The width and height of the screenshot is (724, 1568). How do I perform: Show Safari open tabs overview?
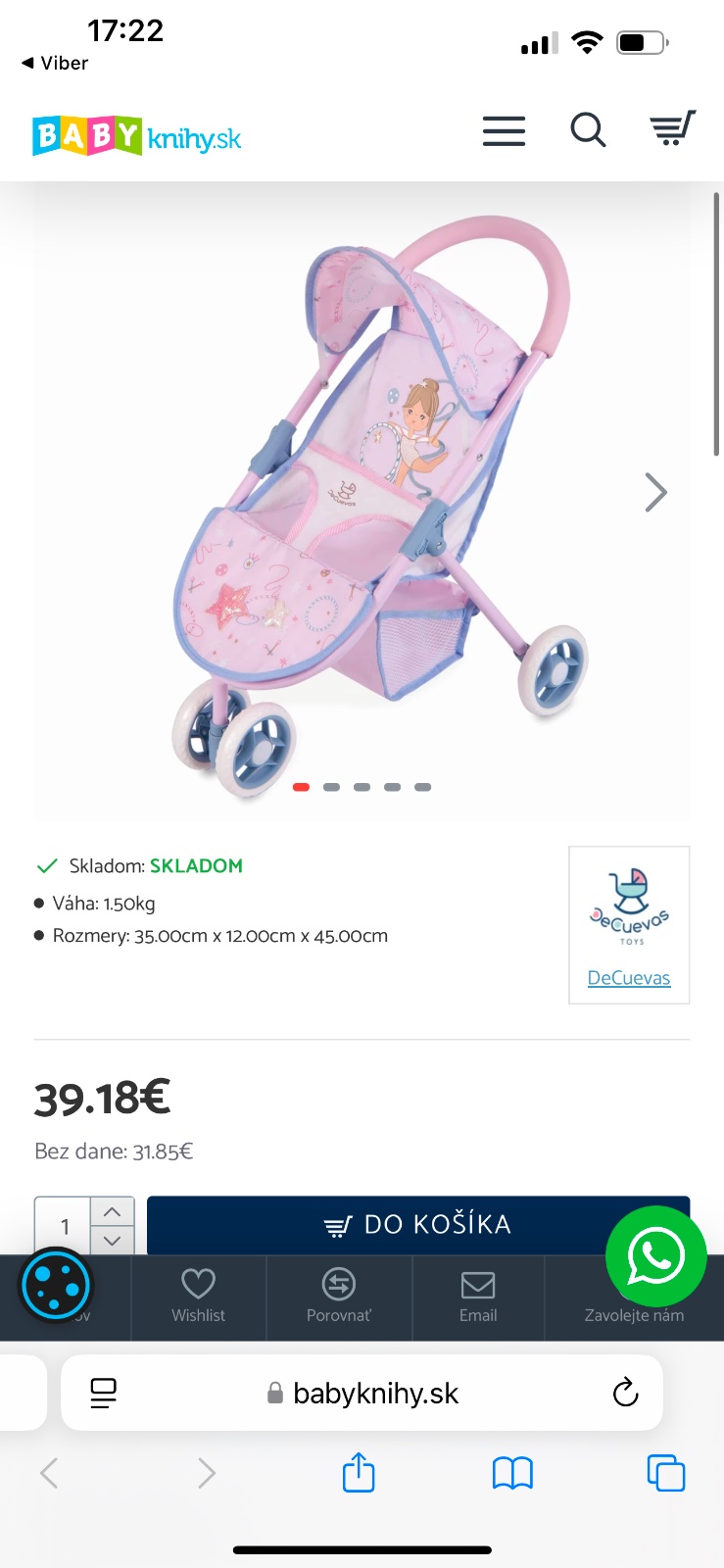666,1473
